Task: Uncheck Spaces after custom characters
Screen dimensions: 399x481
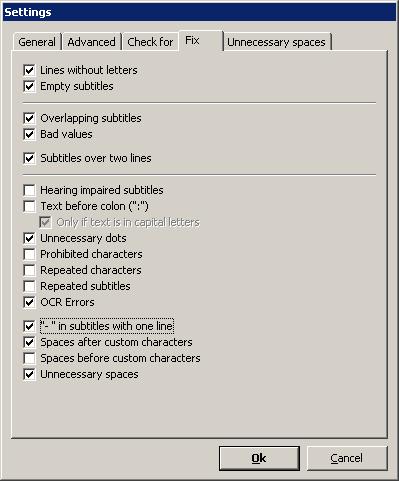Action: tap(29, 342)
